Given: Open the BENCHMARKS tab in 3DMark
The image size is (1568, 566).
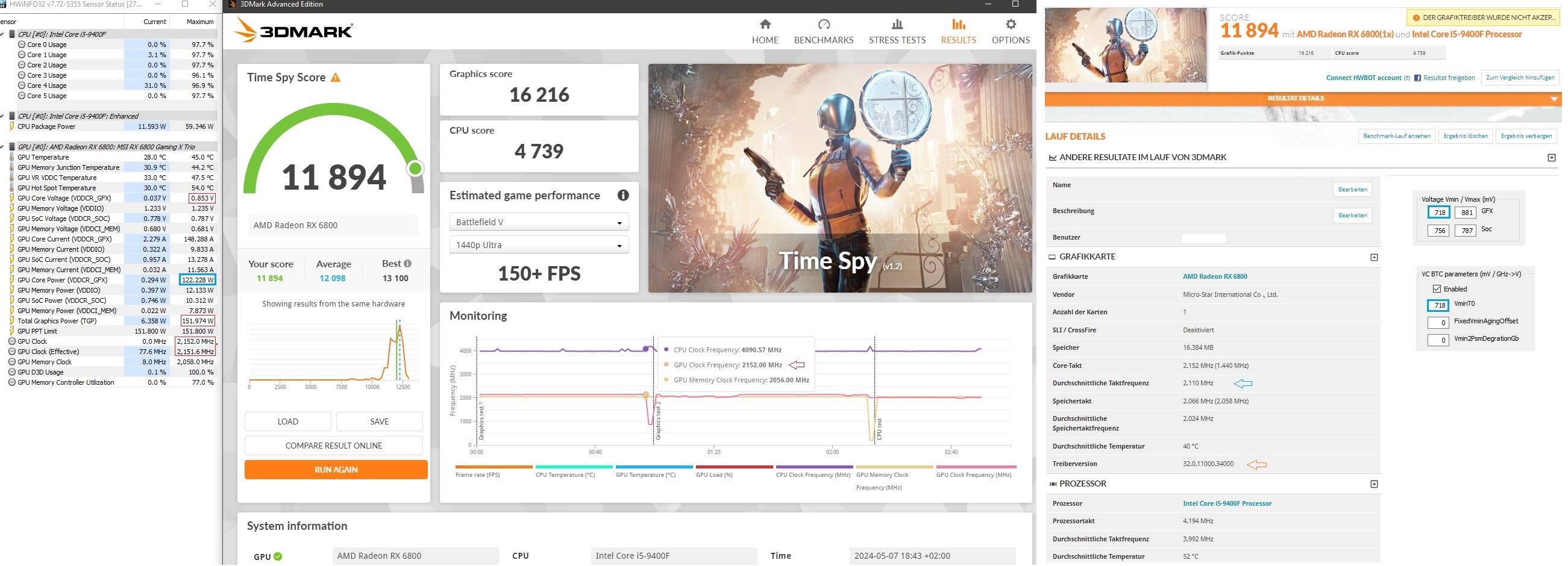Looking at the screenshot, I should point(824,32).
